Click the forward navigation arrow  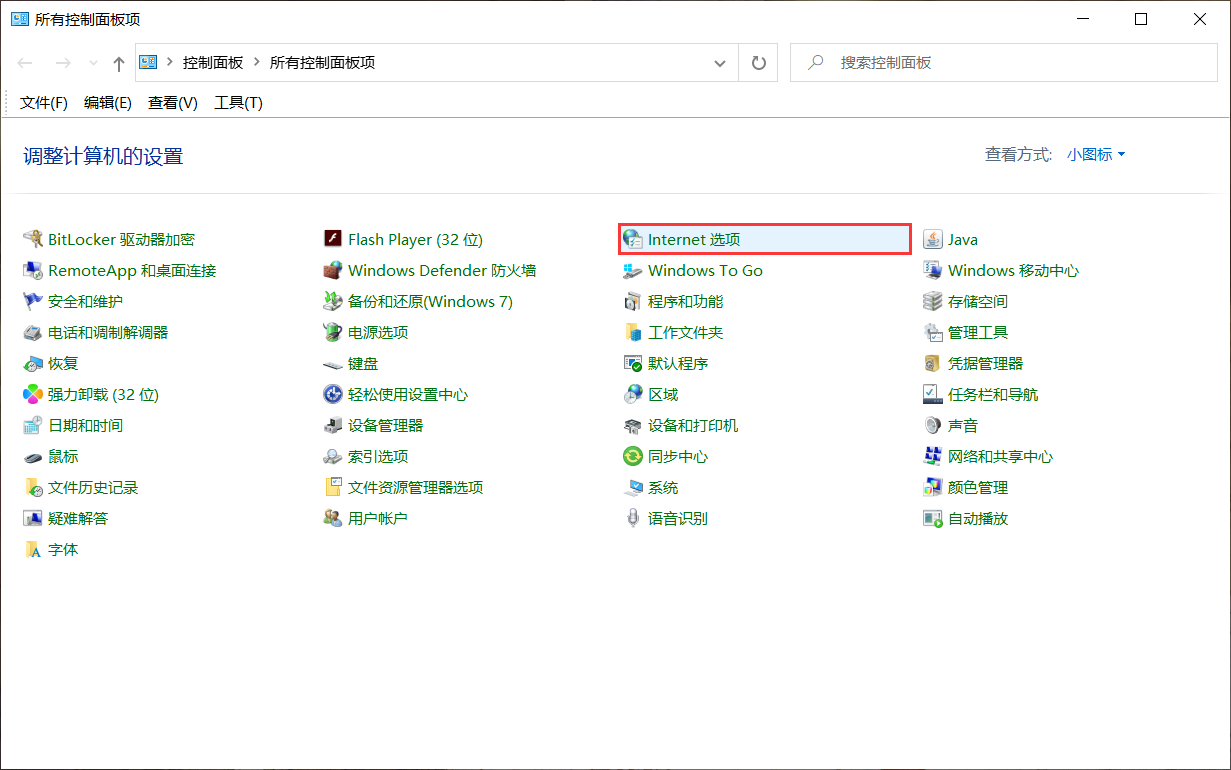pyautogui.click(x=63, y=62)
